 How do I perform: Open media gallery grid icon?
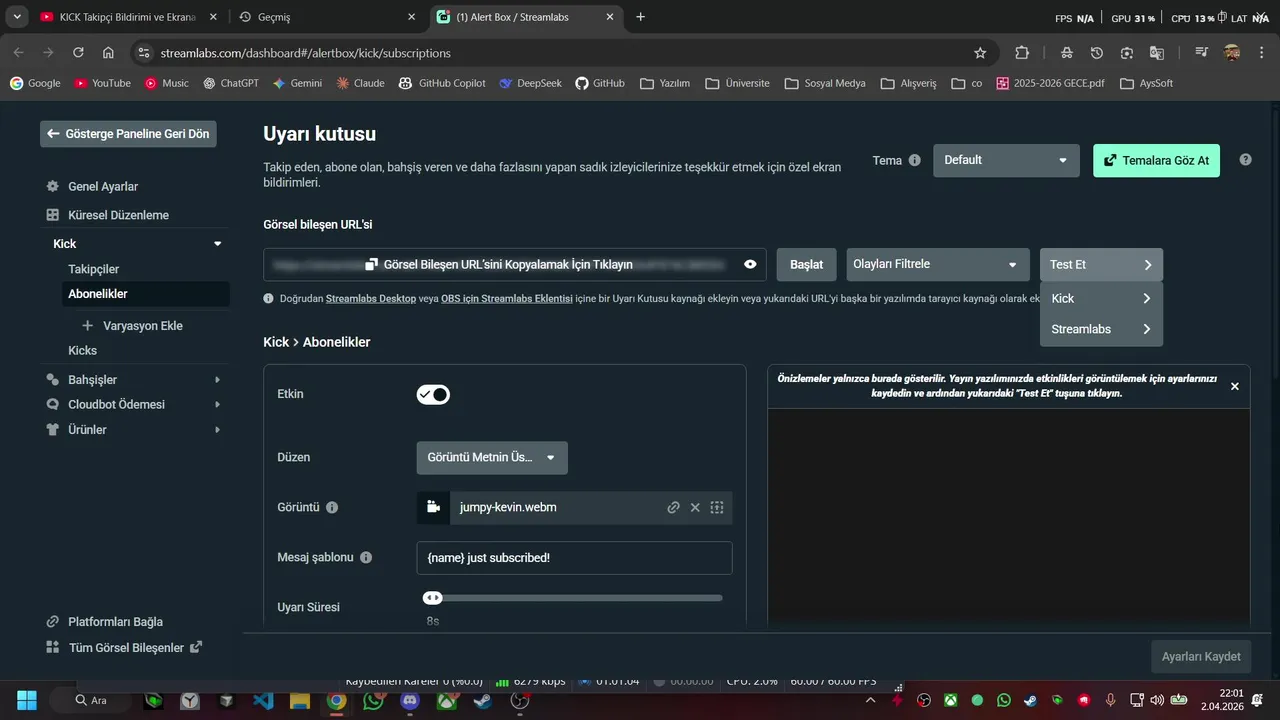717,507
